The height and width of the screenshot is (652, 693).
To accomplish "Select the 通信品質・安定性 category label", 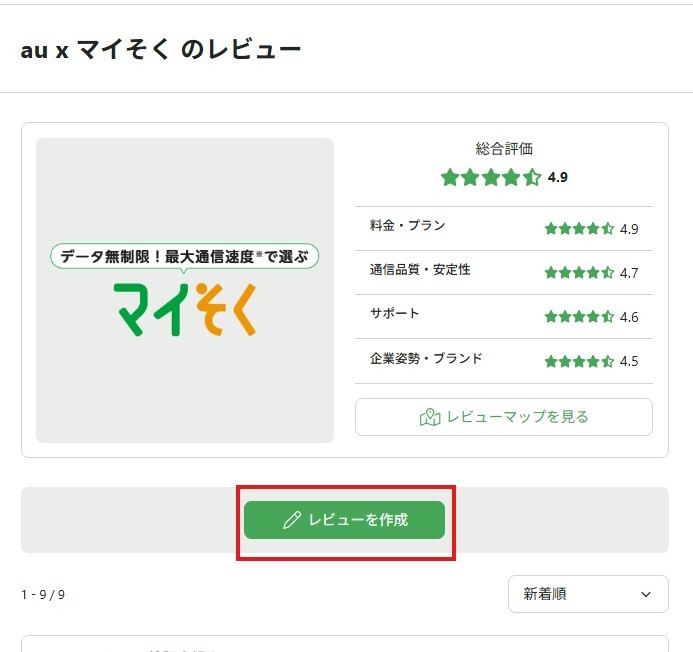I will coord(420,270).
